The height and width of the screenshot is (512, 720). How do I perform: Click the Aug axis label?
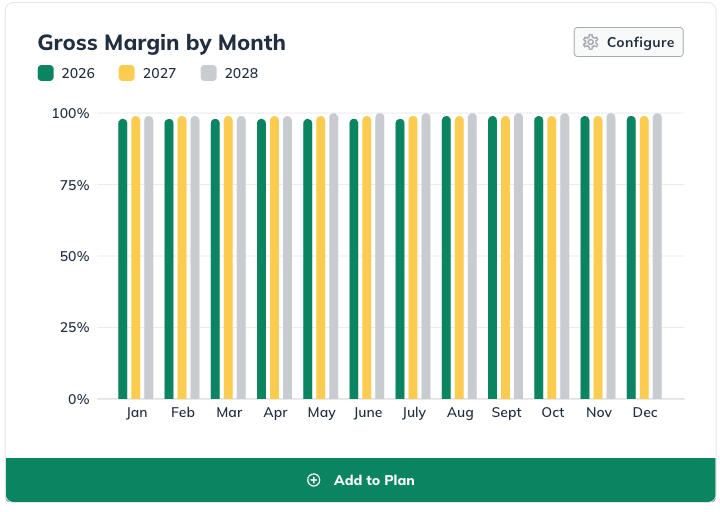(x=460, y=412)
